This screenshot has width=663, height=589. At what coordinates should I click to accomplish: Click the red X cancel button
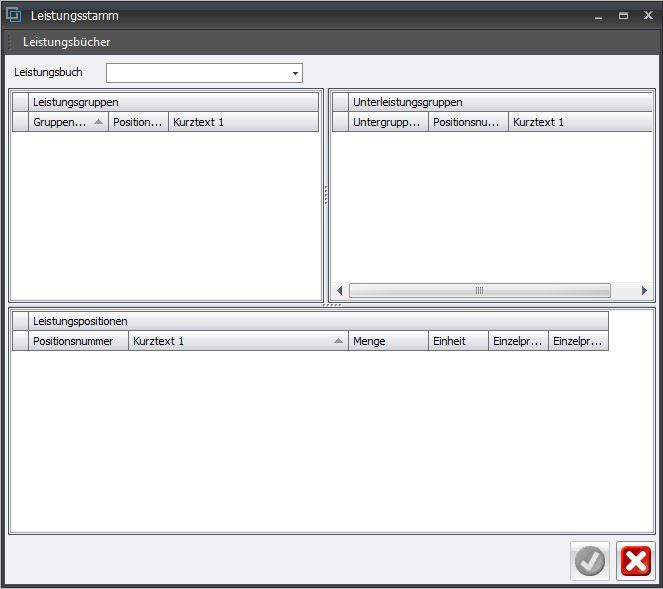(x=635, y=562)
